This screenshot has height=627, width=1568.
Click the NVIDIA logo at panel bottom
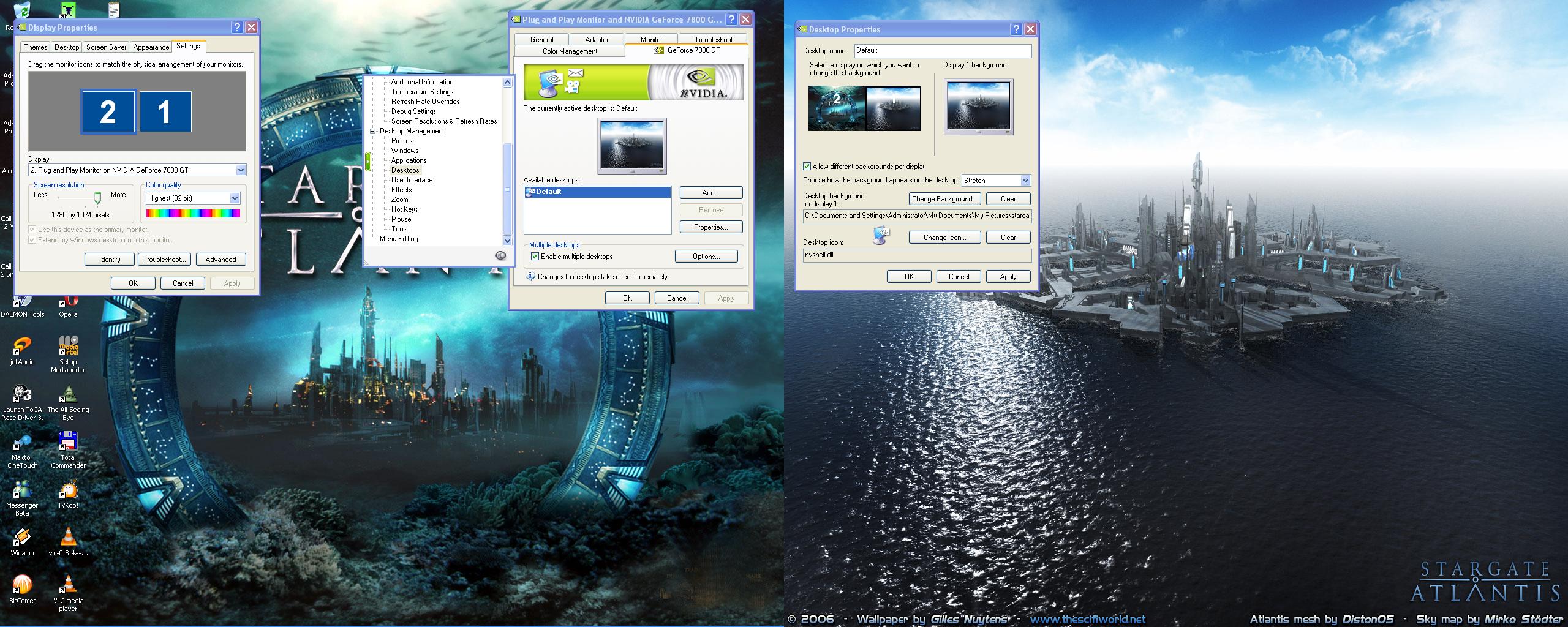[x=500, y=255]
